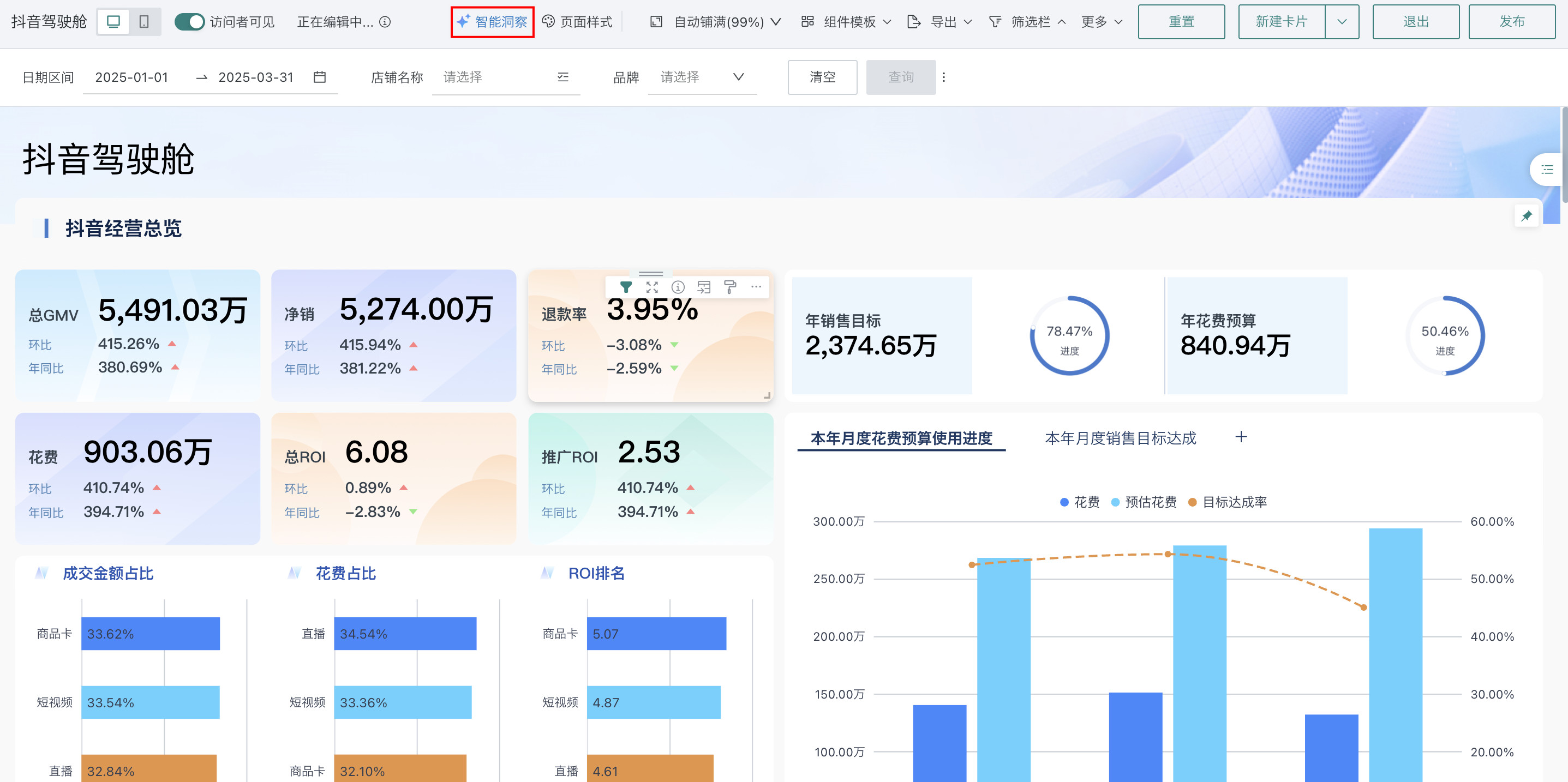Click the 清空 clear button
Screen dimensions: 1568x782
pyautogui.click(x=822, y=77)
